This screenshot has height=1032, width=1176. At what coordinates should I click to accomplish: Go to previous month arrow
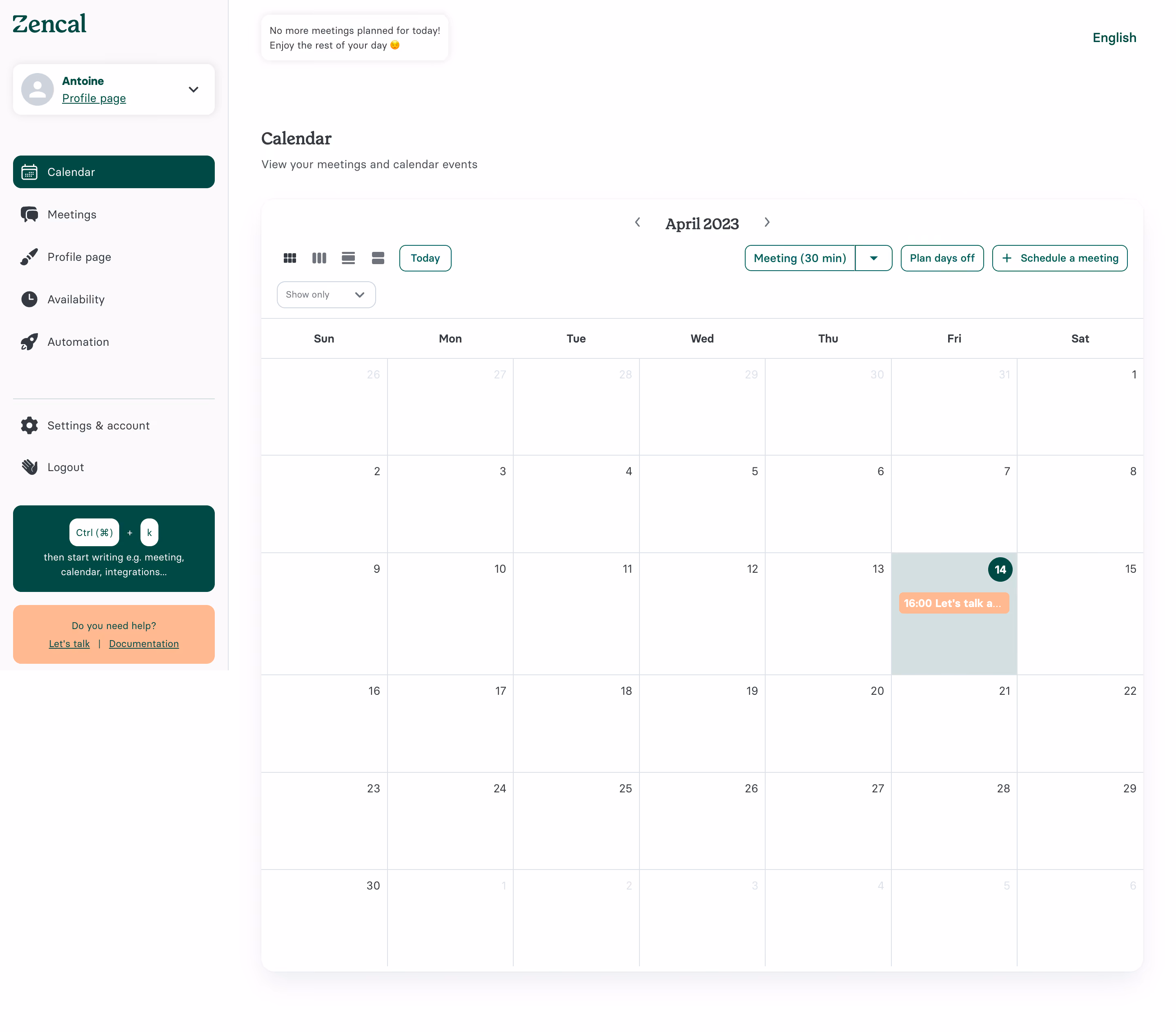tap(637, 222)
